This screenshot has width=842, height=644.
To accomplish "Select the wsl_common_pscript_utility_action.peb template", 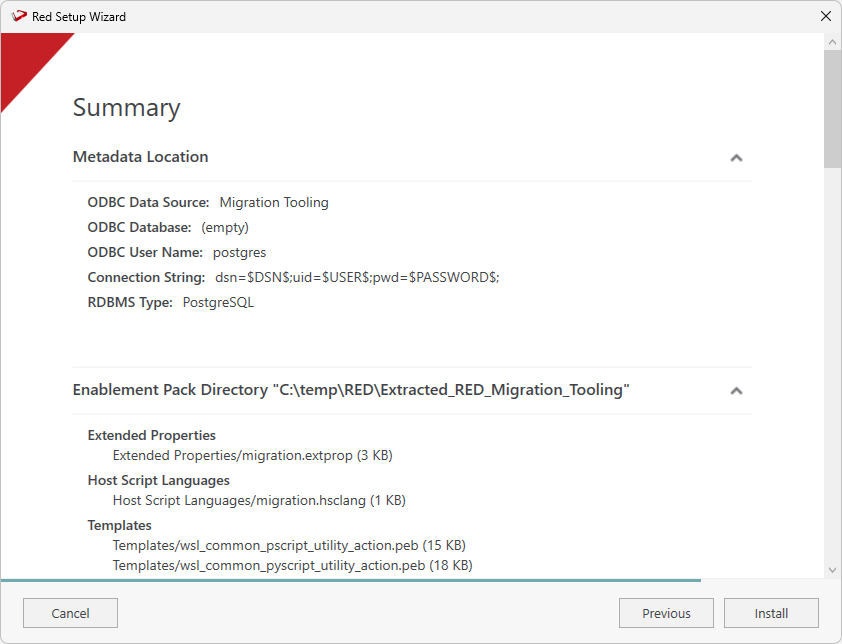I will pyautogui.click(x=289, y=545).
